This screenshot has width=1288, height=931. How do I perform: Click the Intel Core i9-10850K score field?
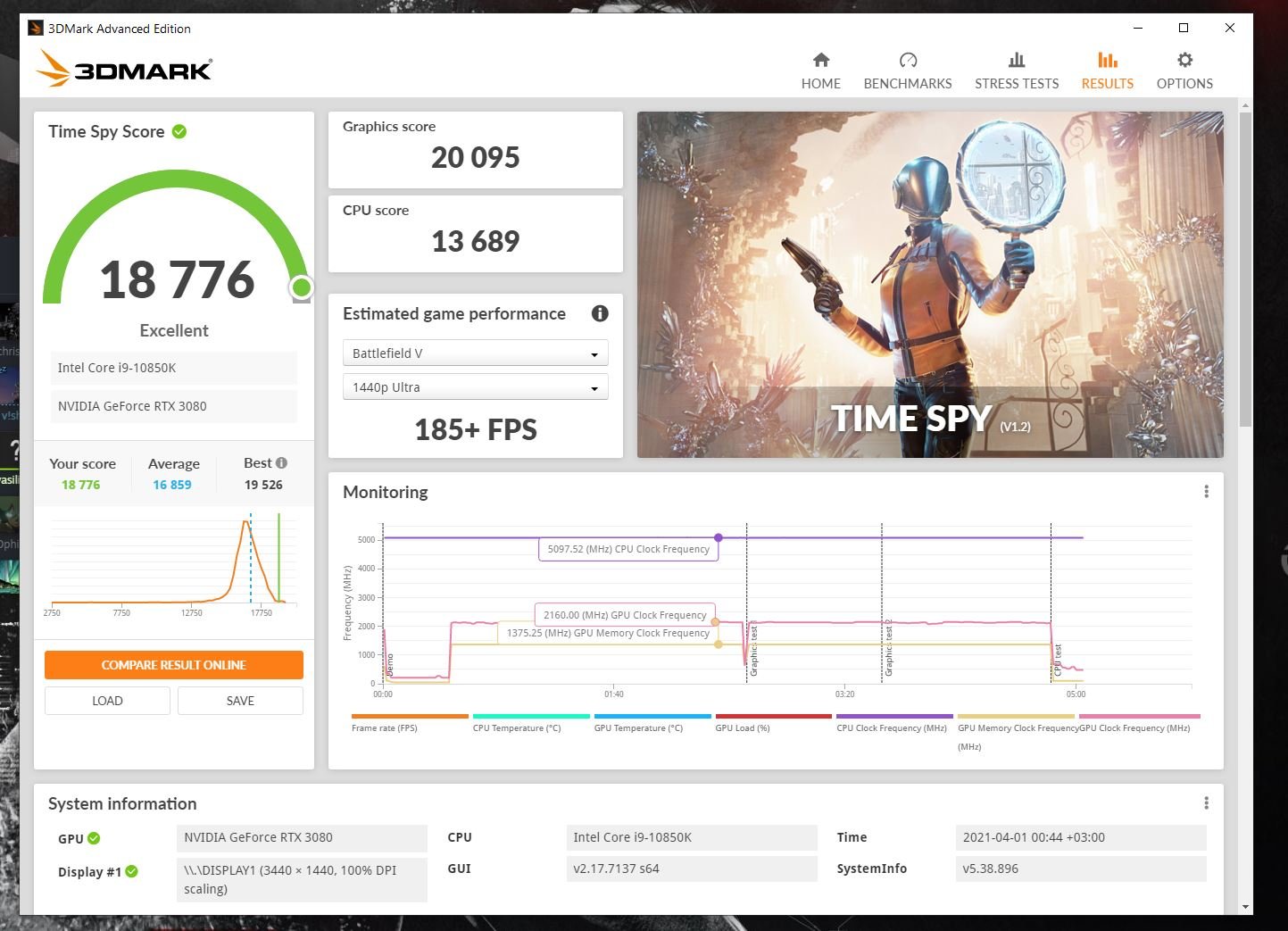(174, 368)
